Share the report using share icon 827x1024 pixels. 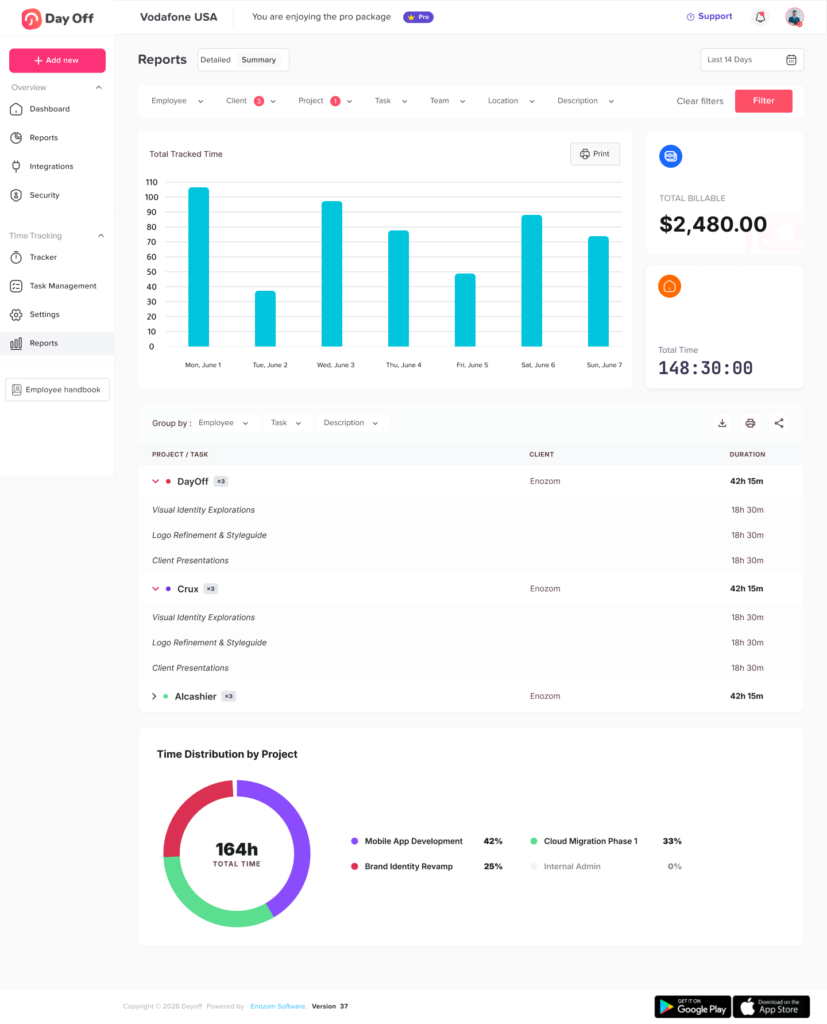point(779,423)
